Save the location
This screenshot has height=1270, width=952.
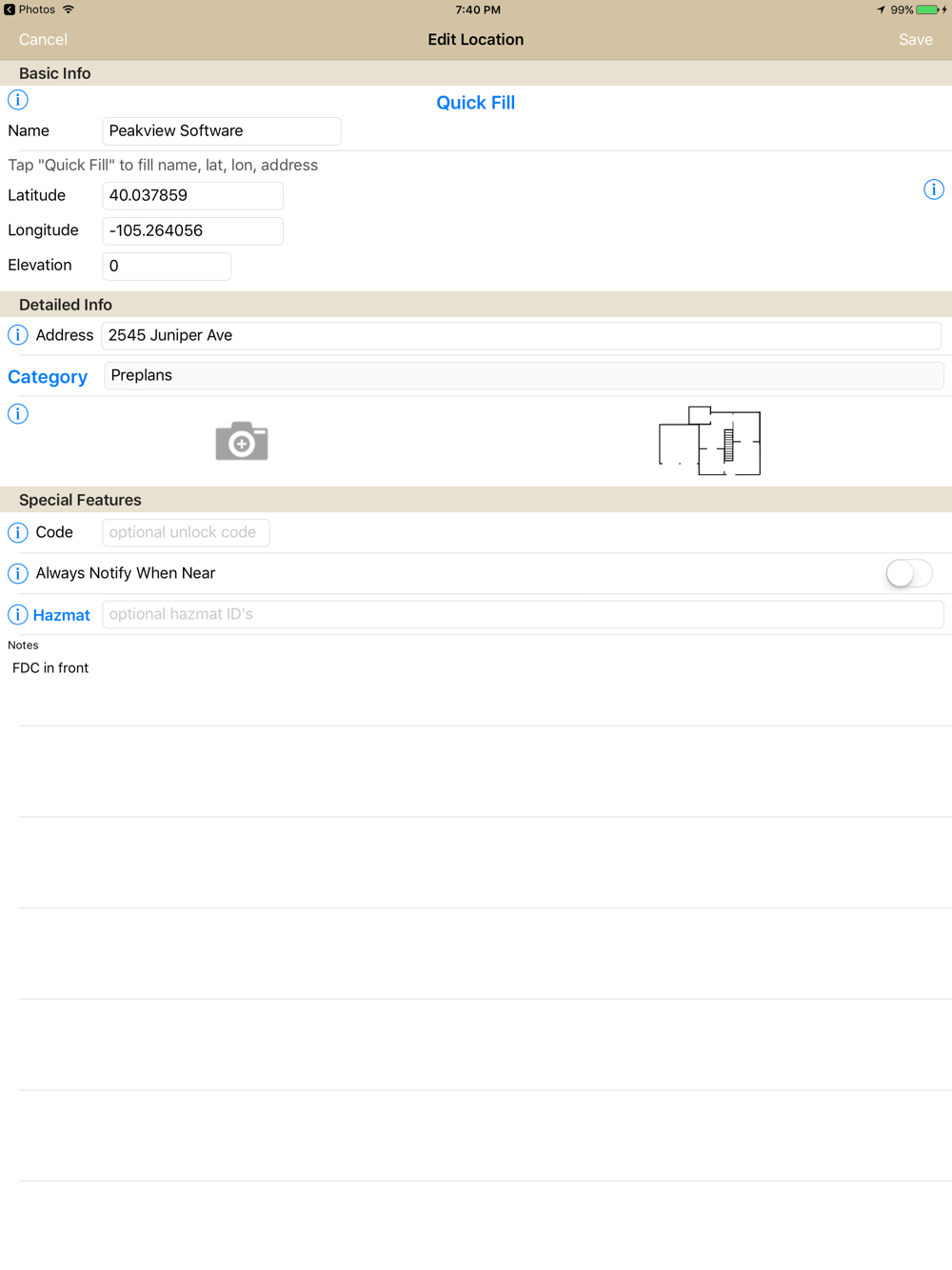pyautogui.click(x=916, y=40)
